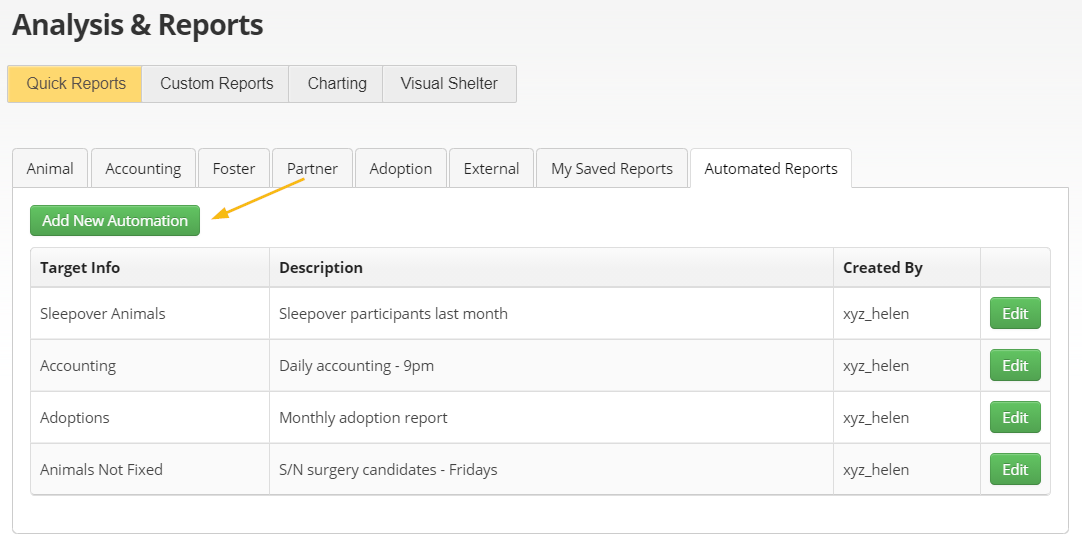Click the Created By column header
This screenshot has width=1082, height=550.
tap(883, 268)
